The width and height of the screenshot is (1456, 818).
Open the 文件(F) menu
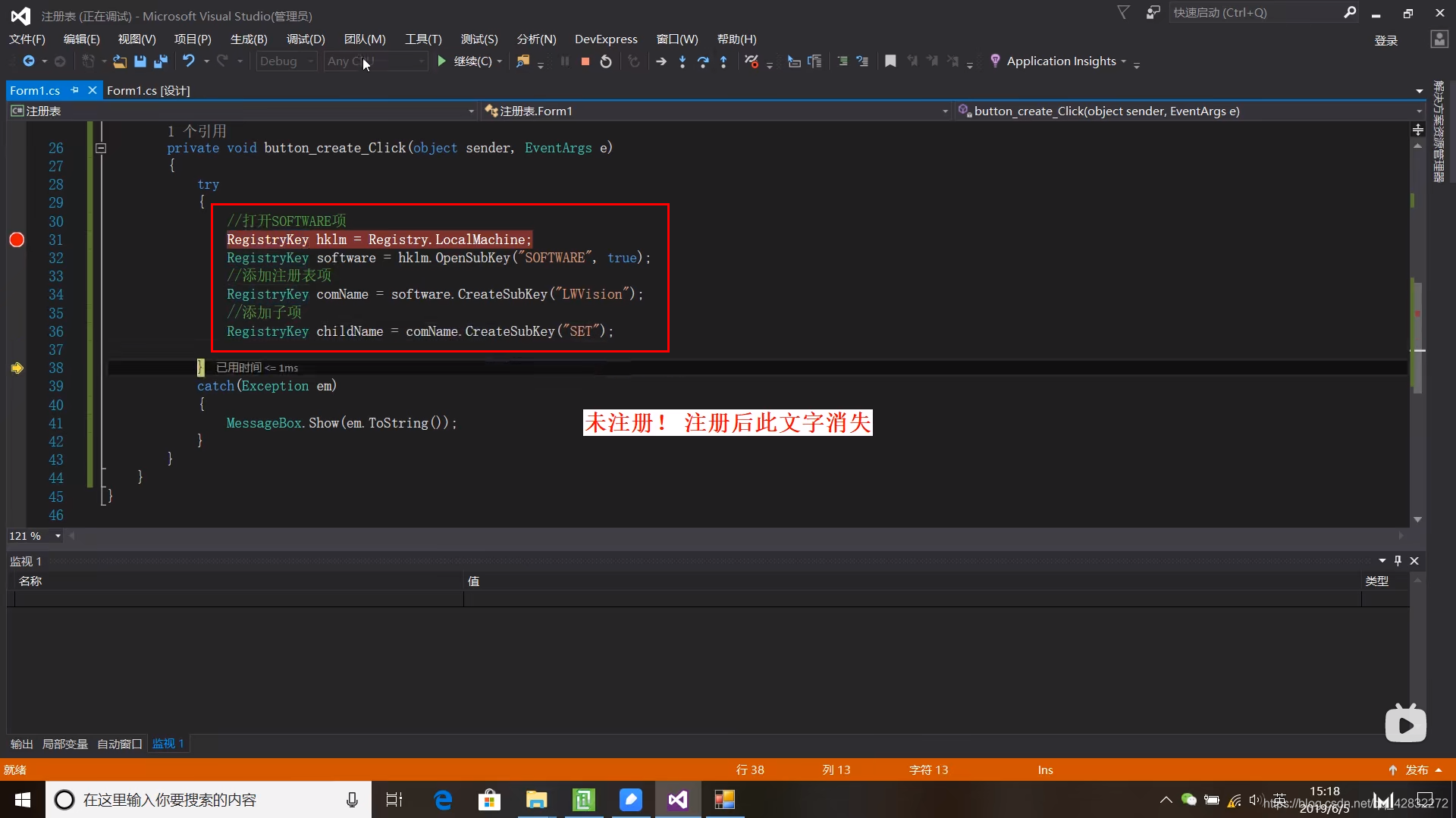(27, 39)
